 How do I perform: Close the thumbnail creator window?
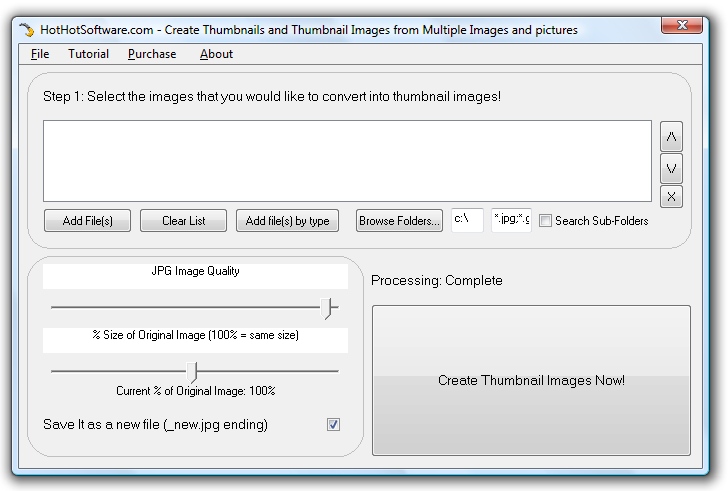tap(682, 25)
